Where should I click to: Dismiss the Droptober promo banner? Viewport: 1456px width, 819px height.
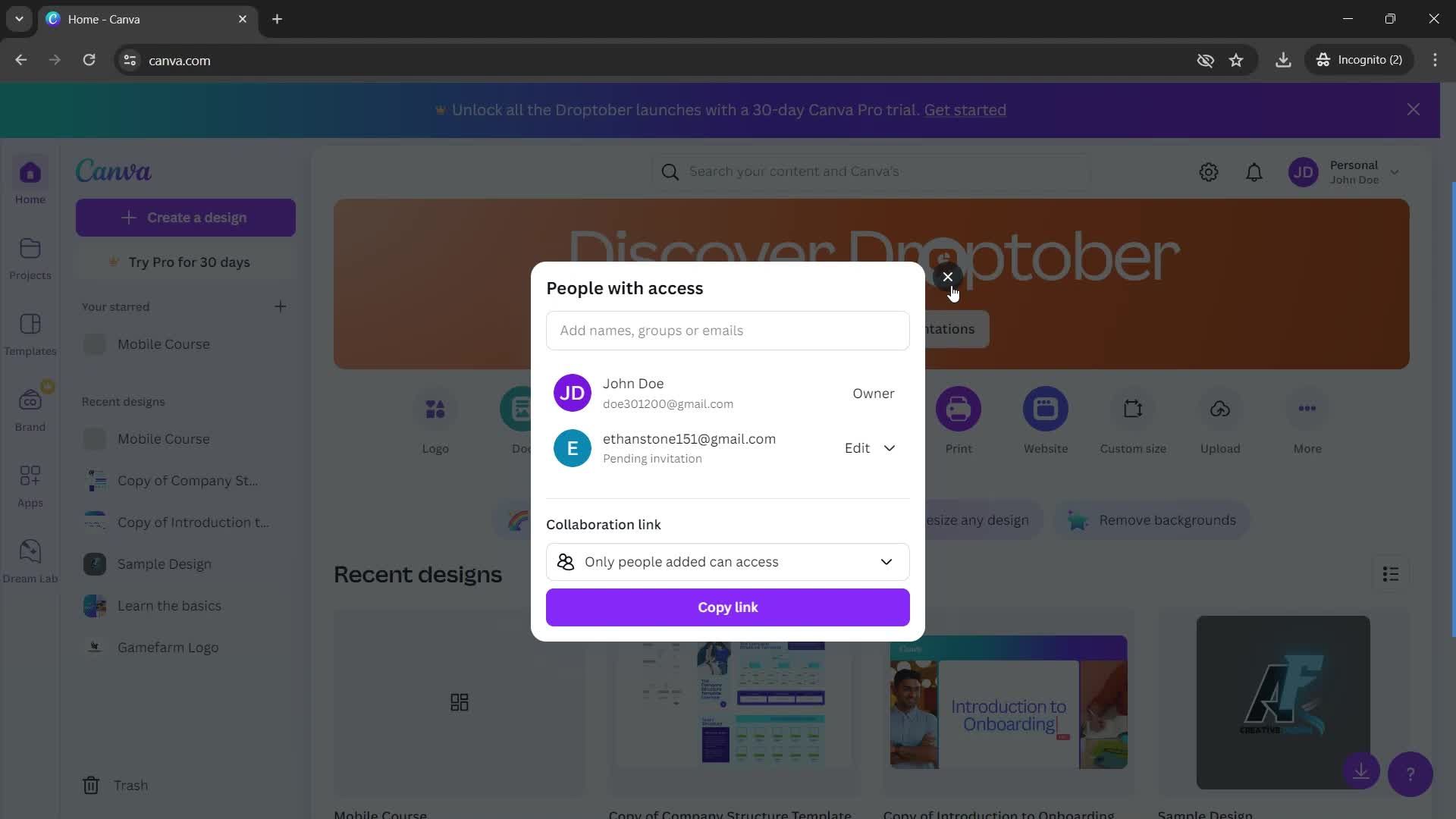click(x=1414, y=110)
